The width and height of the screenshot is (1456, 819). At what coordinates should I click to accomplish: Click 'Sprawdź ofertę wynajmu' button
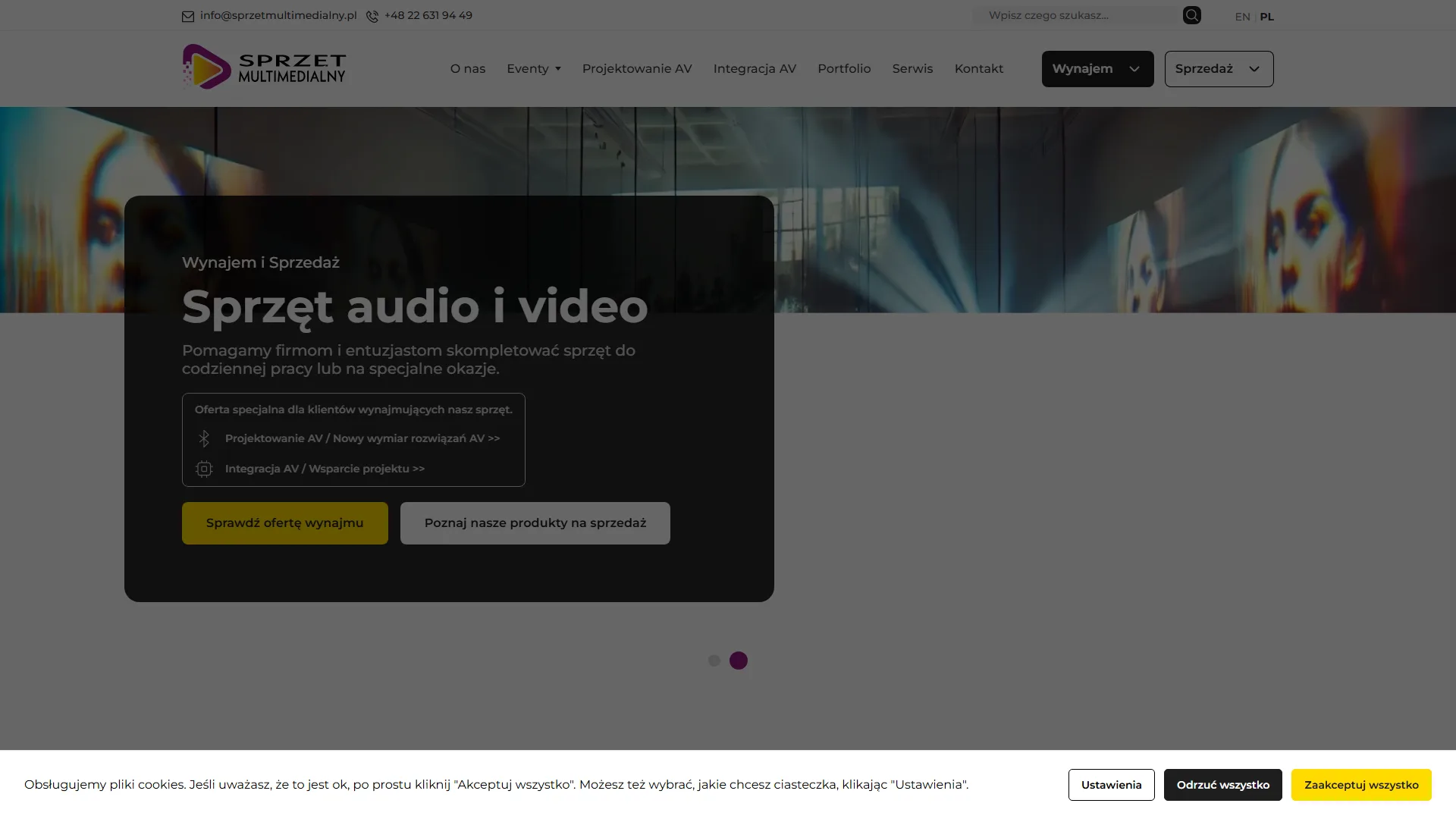coord(285,523)
